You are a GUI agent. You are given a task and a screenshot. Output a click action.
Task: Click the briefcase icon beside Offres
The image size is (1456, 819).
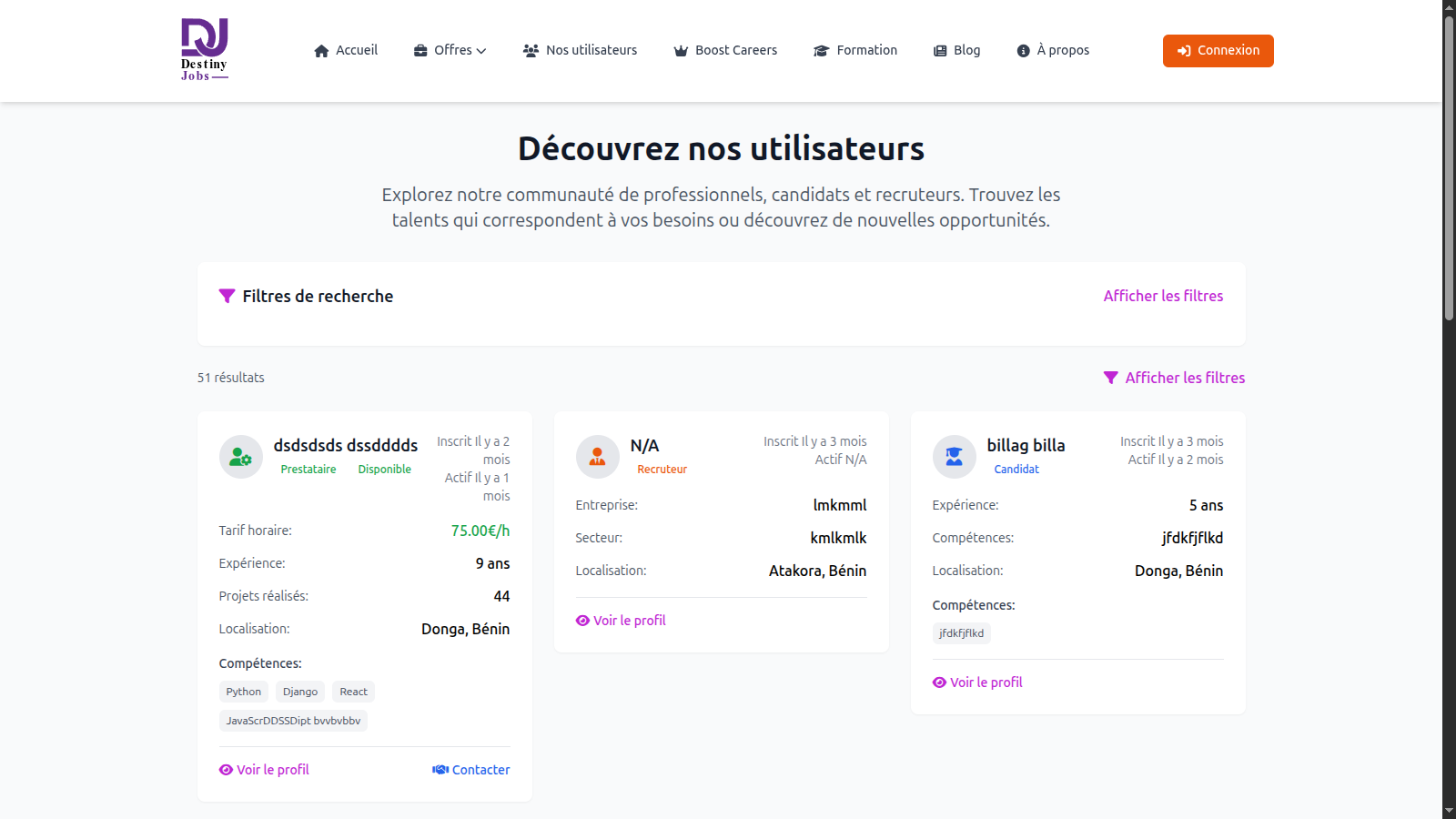[x=420, y=51]
